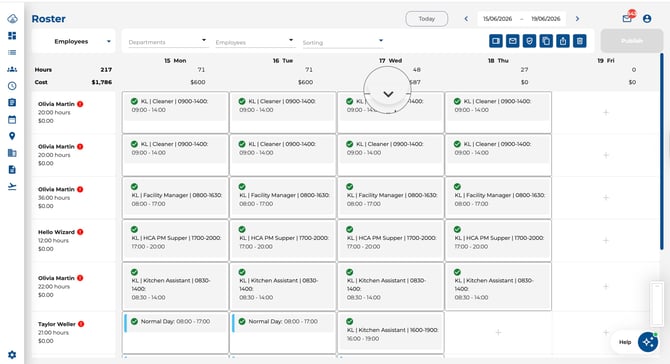Viewport: 670px width, 364px height.
Task: Click the export share toolbar icon
Action: point(563,41)
